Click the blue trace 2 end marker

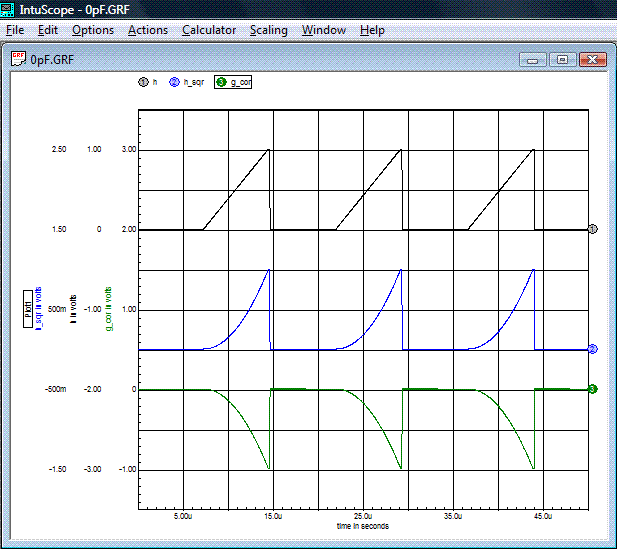593,349
